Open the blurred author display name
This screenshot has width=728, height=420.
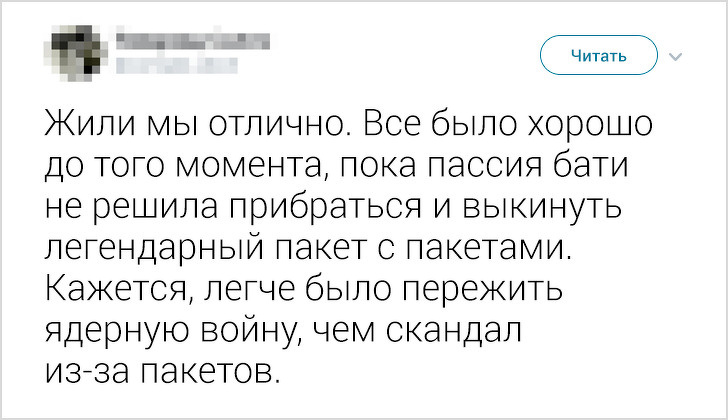(190, 42)
